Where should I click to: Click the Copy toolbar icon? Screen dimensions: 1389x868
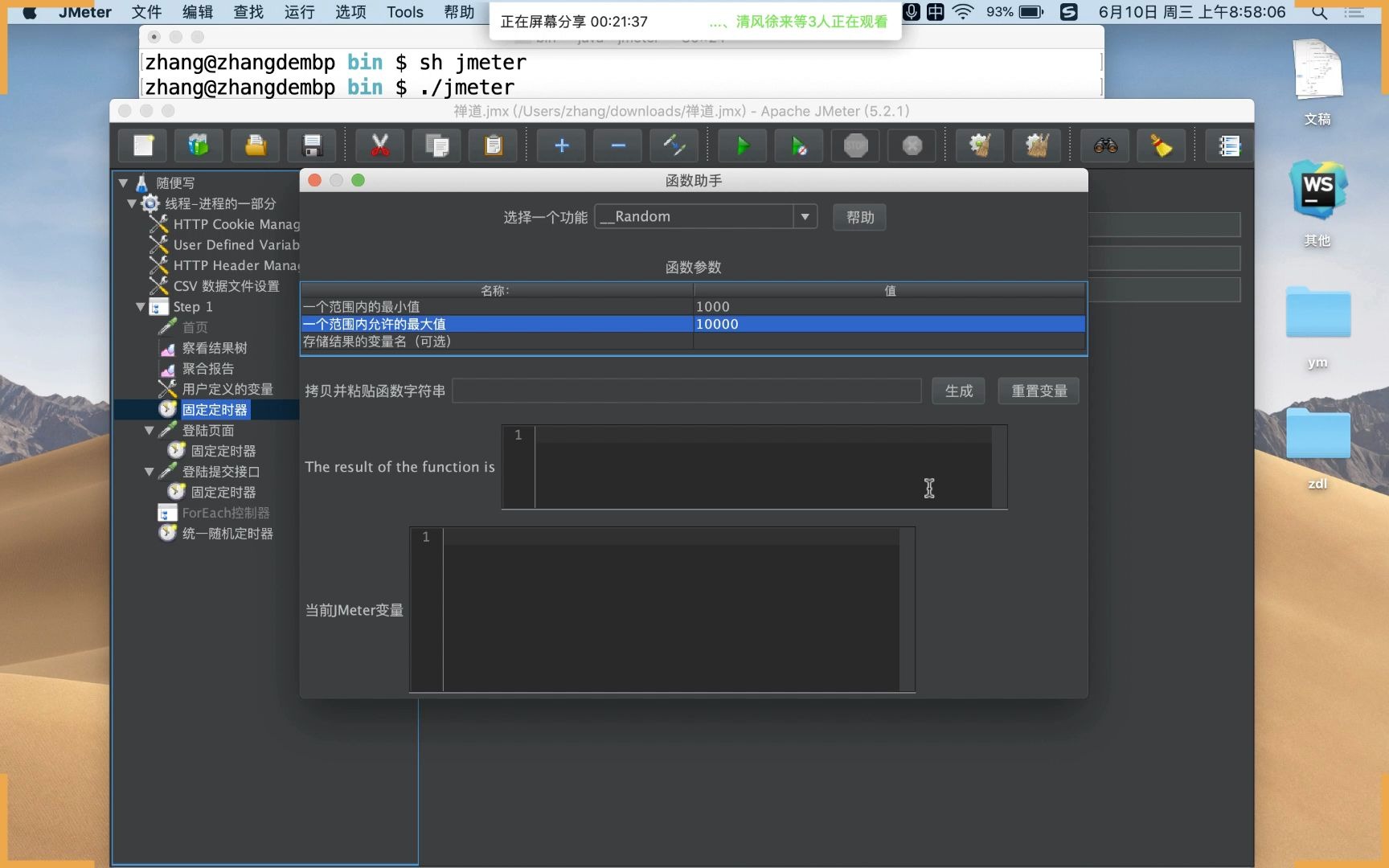437,145
